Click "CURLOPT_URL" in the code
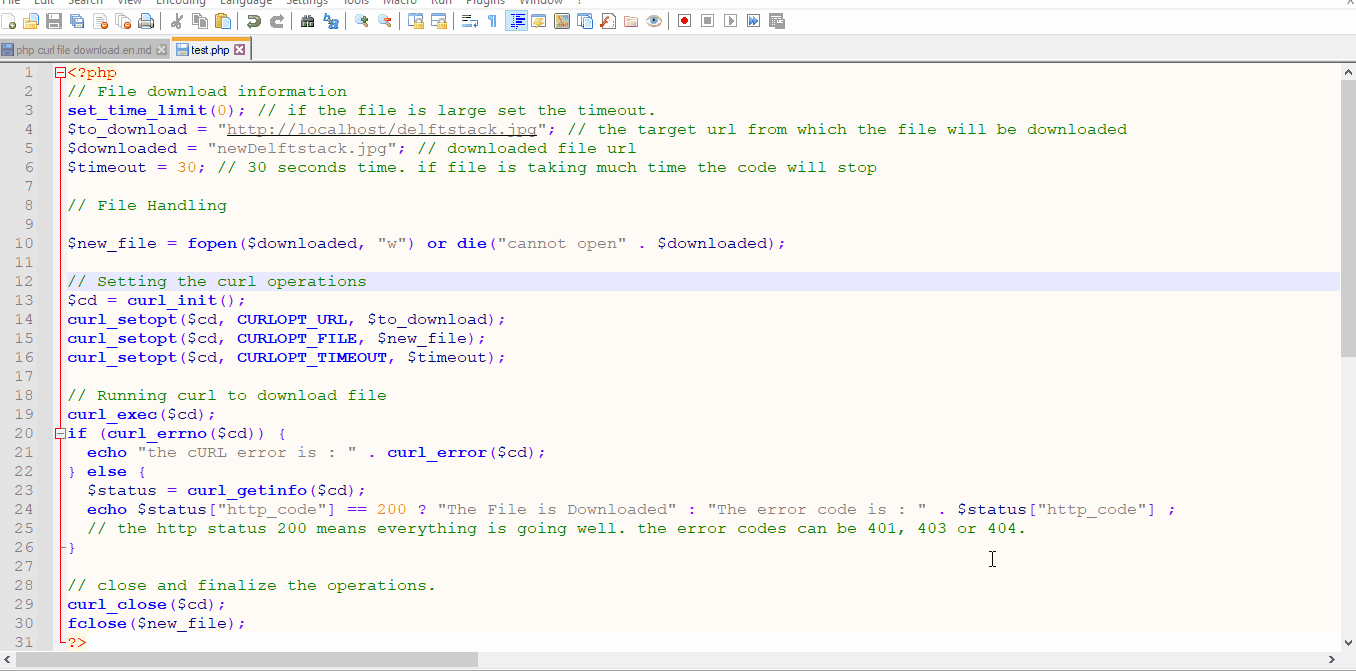Screen dimensions: 1356x671 pyautogui.click(x=292, y=319)
